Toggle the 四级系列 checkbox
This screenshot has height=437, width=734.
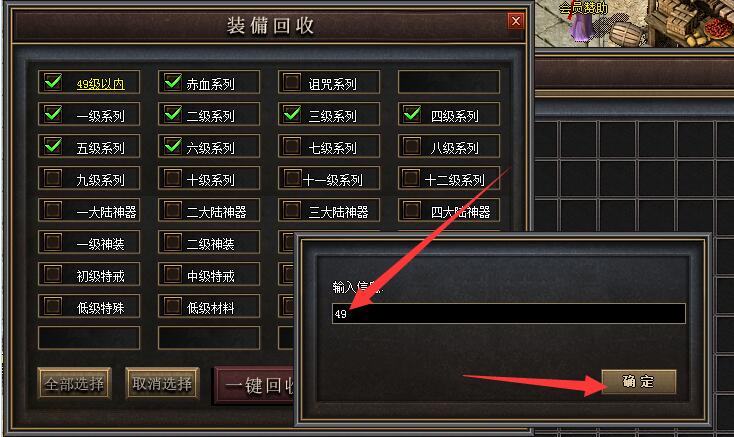pyautogui.click(x=412, y=114)
